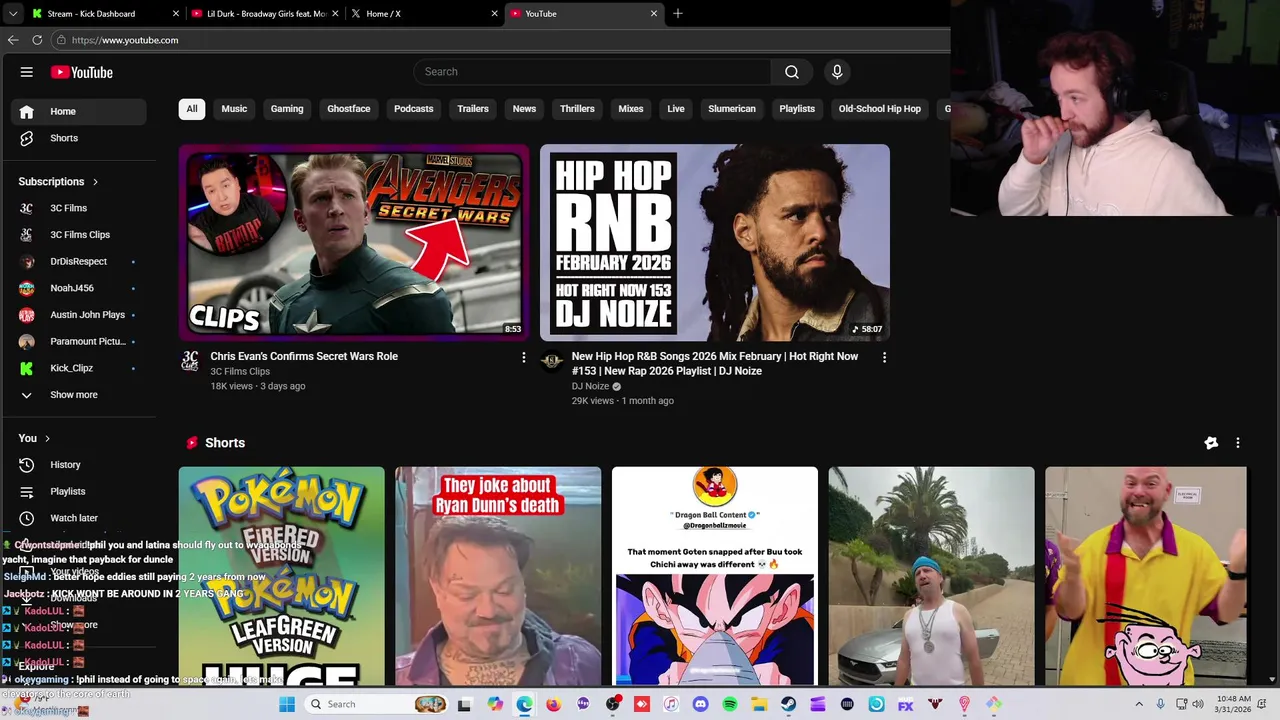Viewport: 1280px width, 720px height.
Task: Select the All filter chip
Action: pyautogui.click(x=192, y=109)
